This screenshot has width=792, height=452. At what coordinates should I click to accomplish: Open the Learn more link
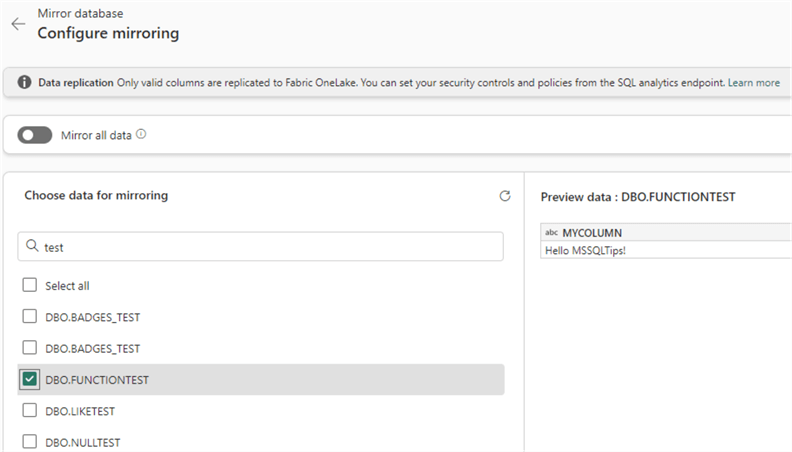pyautogui.click(x=754, y=83)
